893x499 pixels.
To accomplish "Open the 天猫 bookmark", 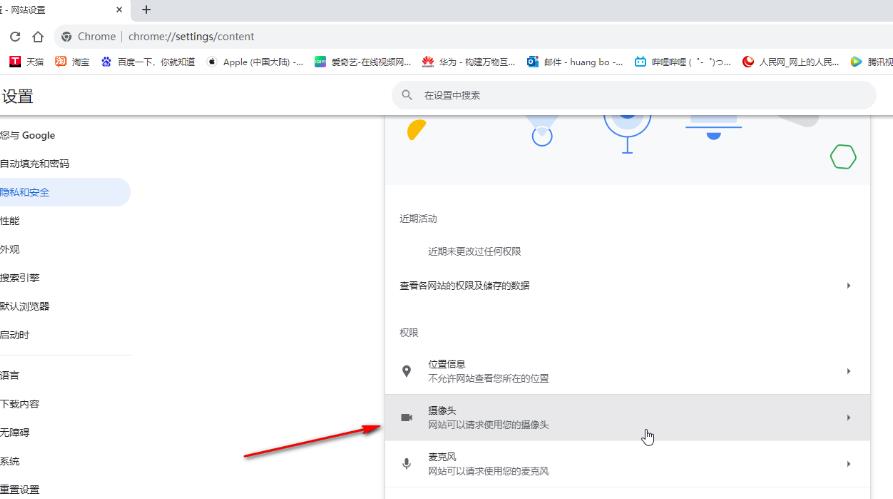I will pos(26,62).
